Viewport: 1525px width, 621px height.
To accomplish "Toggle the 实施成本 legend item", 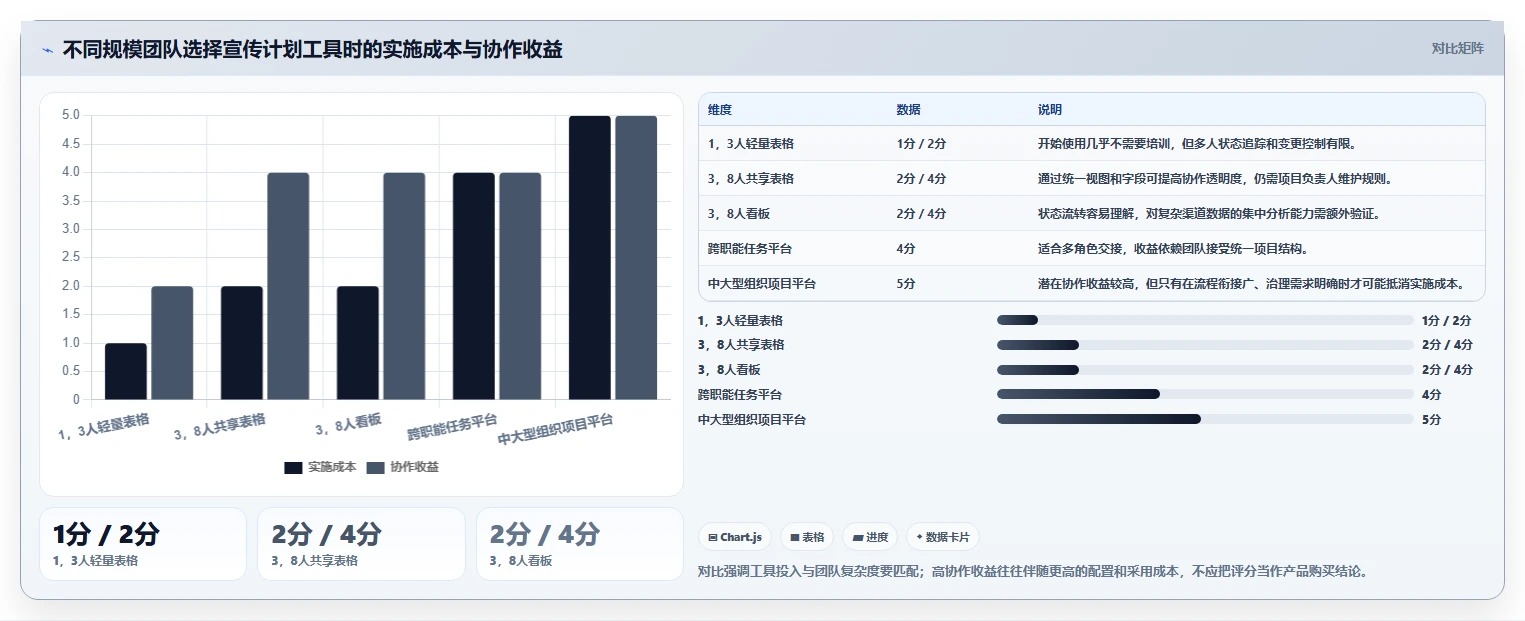I will coord(320,467).
